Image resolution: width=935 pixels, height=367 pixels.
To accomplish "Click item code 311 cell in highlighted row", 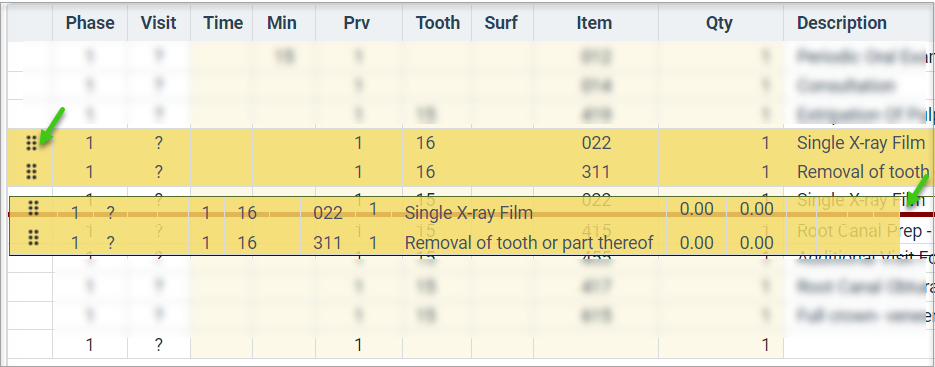I will click(x=596, y=172).
